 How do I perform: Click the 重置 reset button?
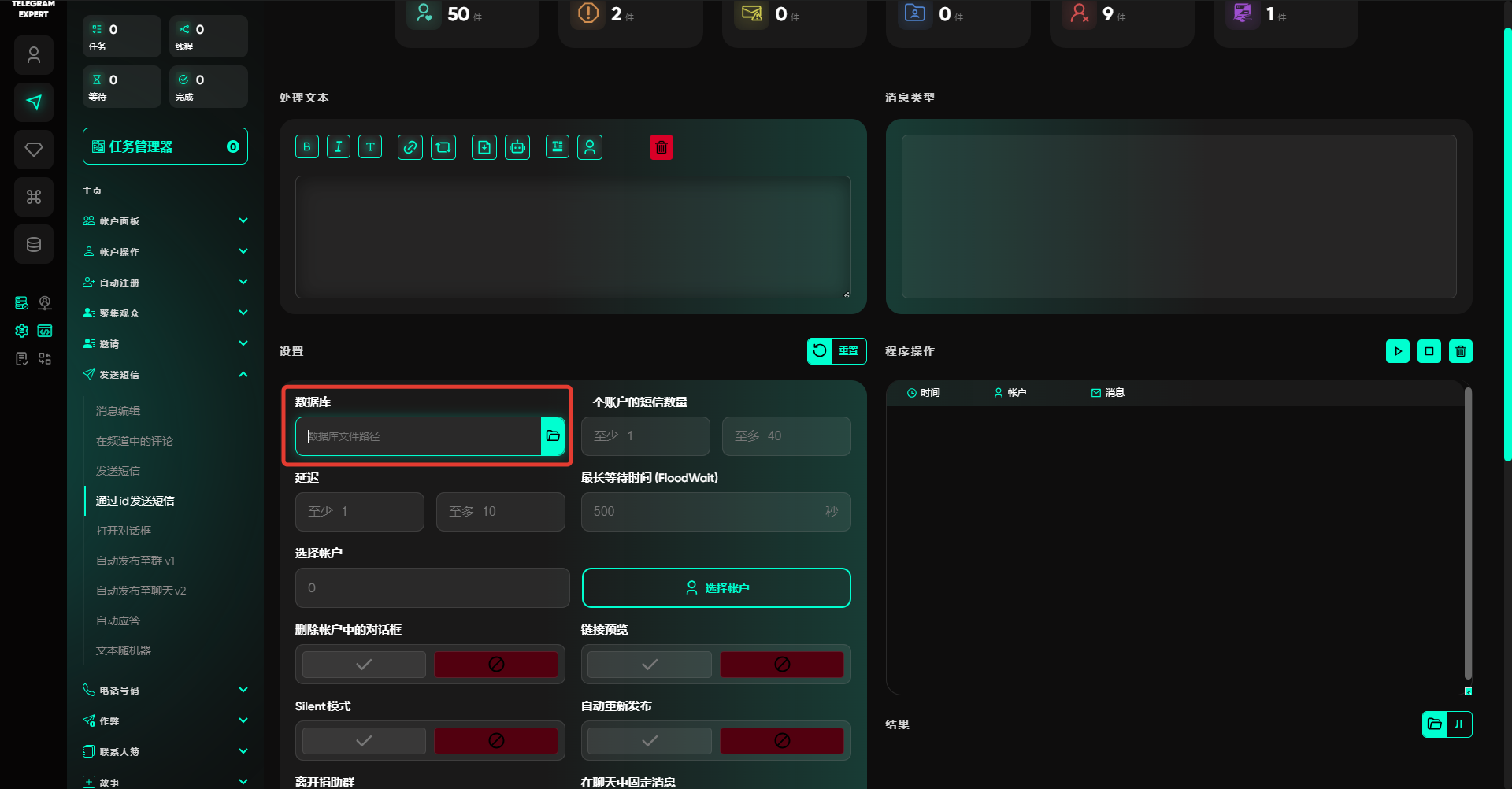tap(836, 351)
